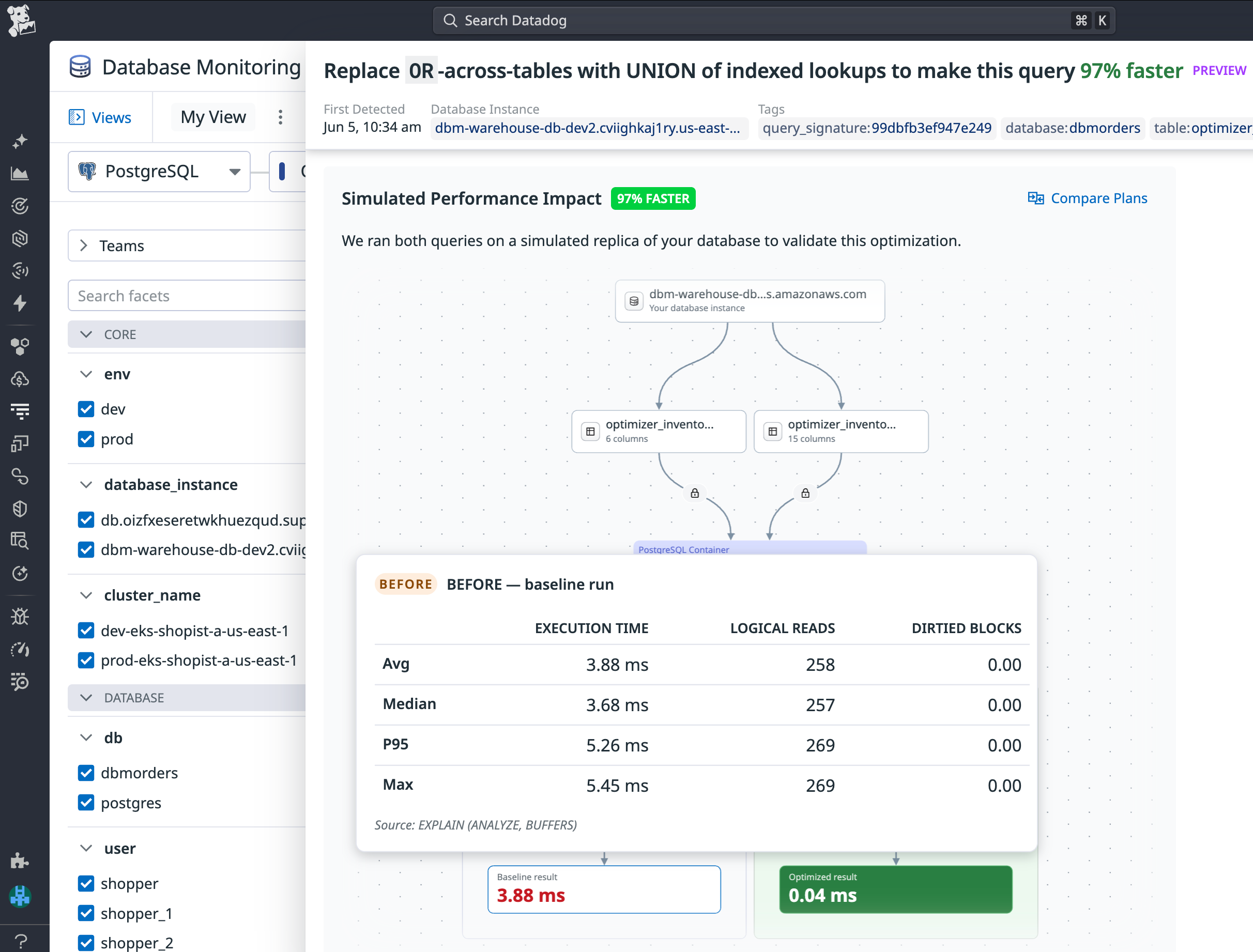Open the blue user avatar icon
The height and width of the screenshot is (952, 1253).
pyautogui.click(x=20, y=897)
